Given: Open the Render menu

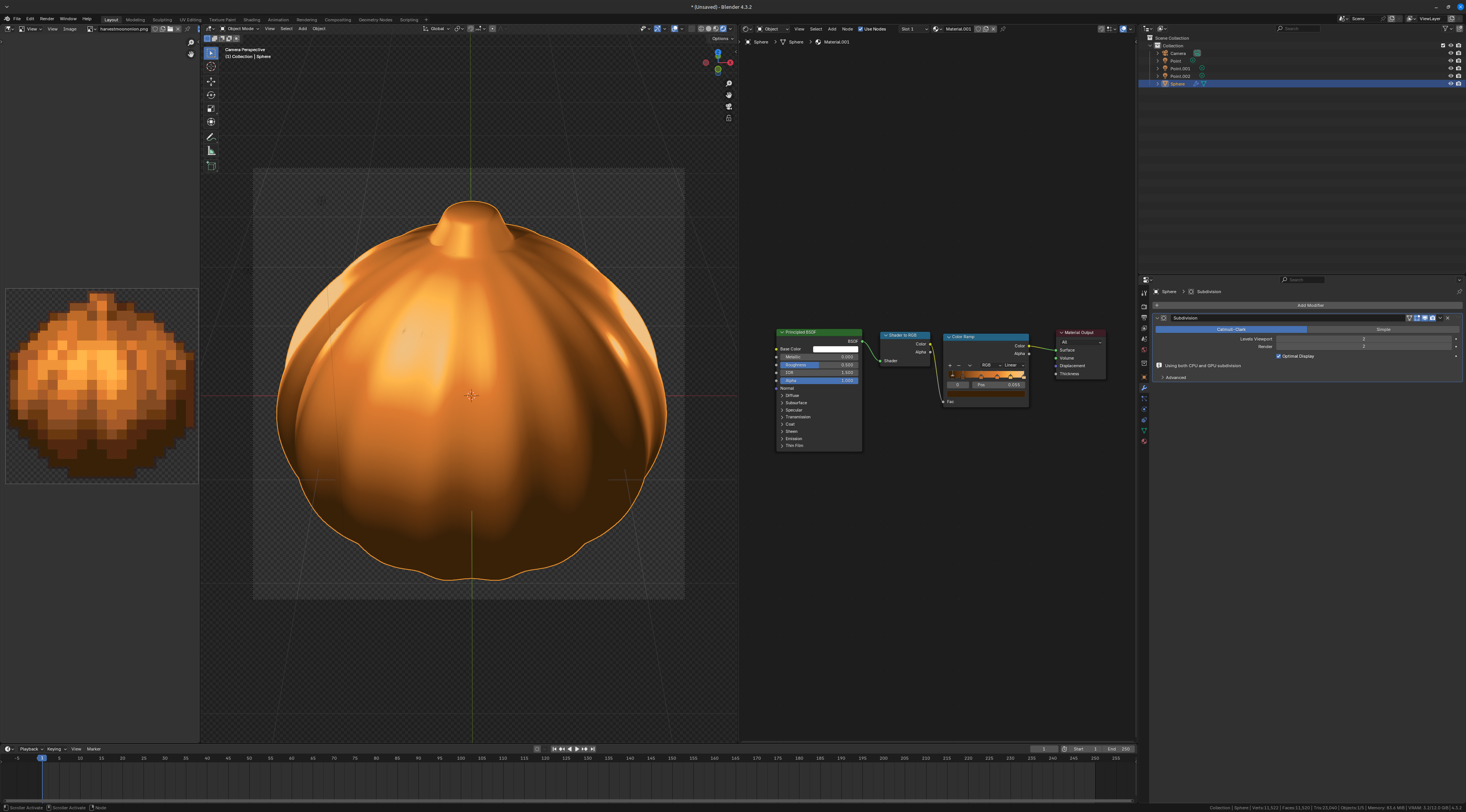Looking at the screenshot, I should click(x=47, y=19).
